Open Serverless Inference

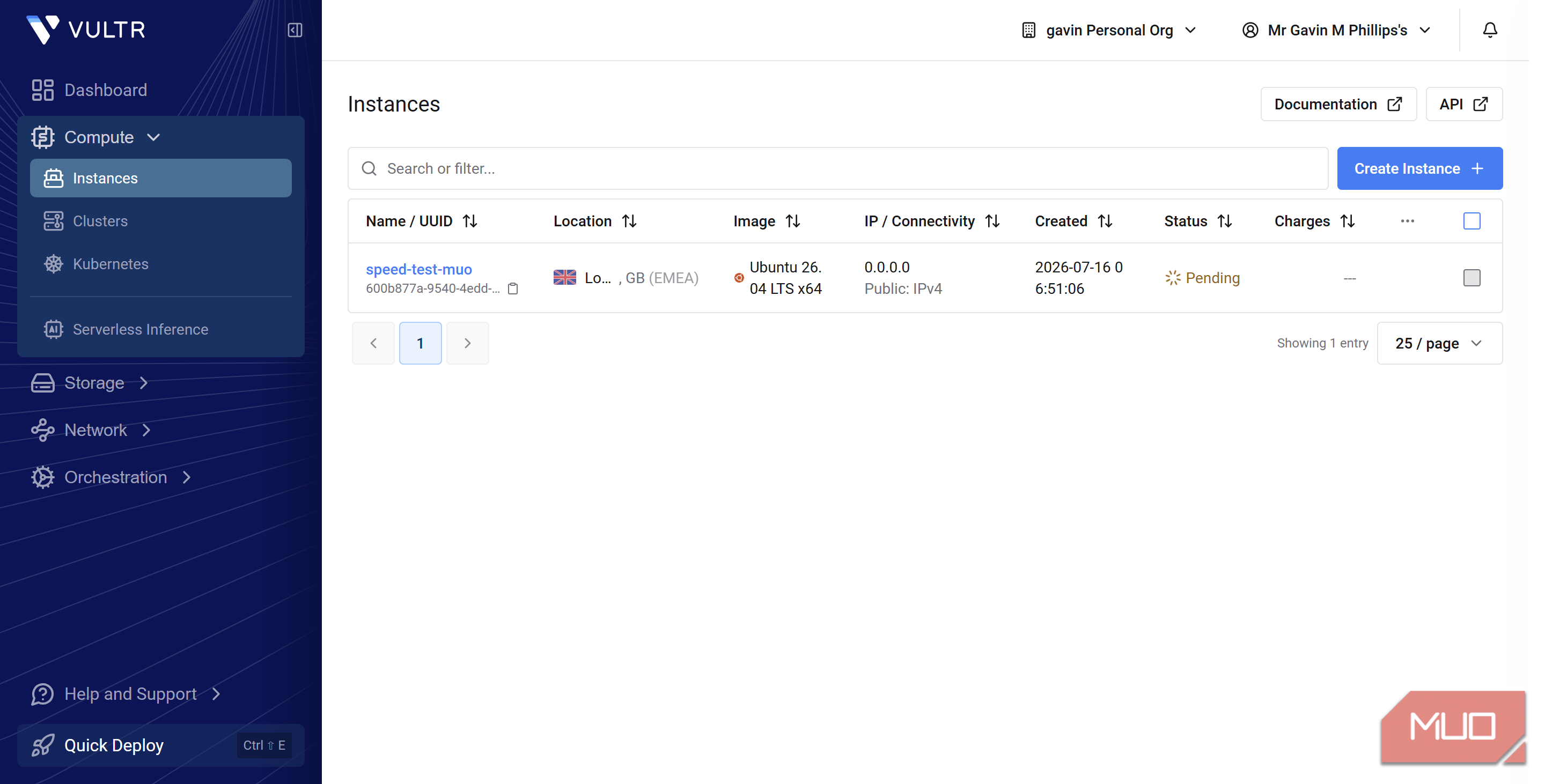pos(141,329)
